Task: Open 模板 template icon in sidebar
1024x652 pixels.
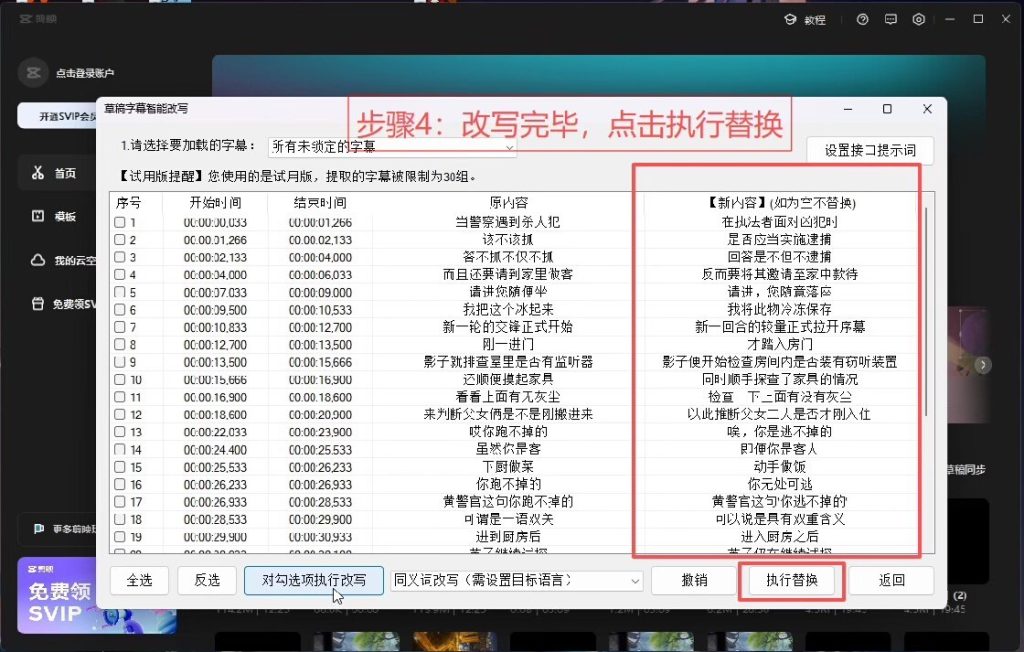Action: tap(38, 216)
